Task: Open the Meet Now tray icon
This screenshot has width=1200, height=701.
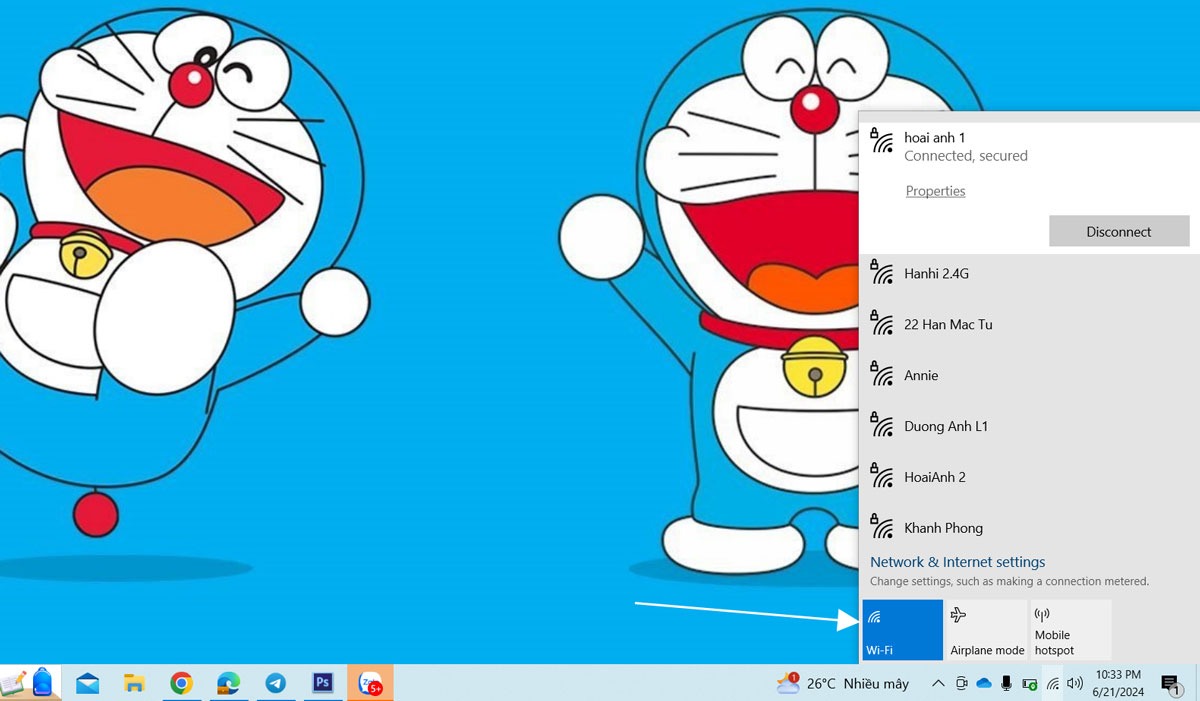Action: 961,684
